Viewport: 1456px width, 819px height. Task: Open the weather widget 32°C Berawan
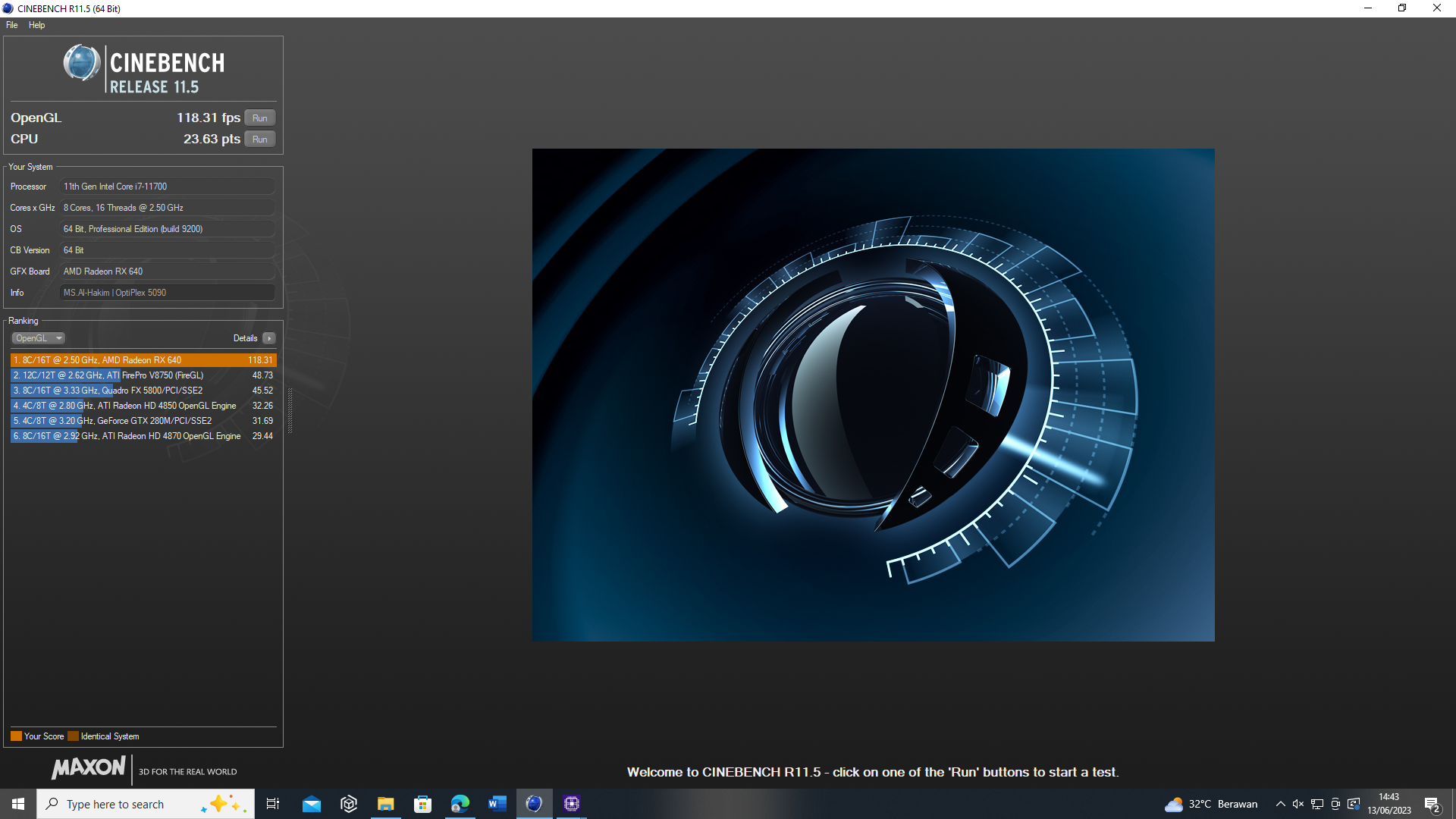coord(1212,804)
